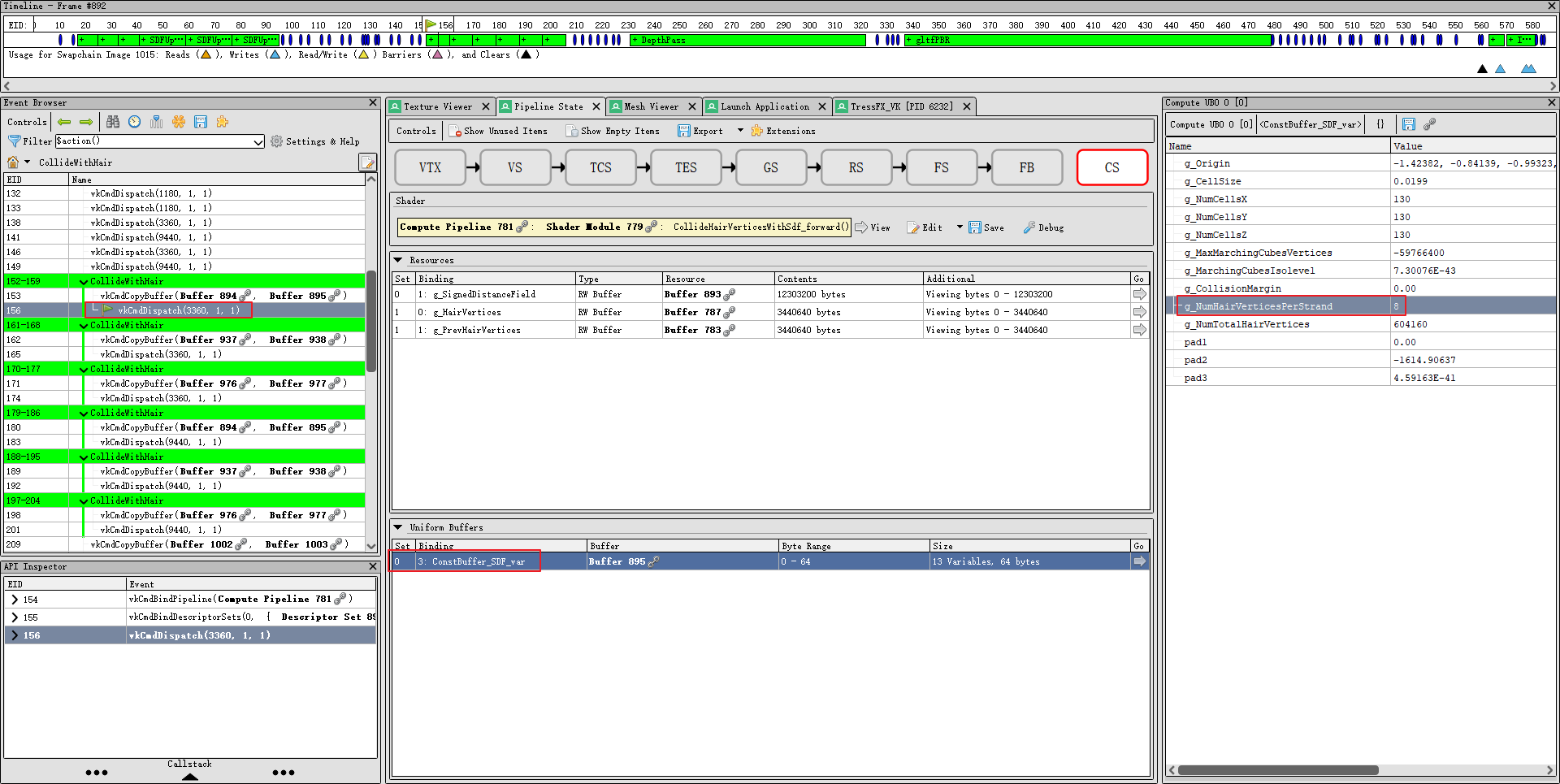The height and width of the screenshot is (784, 1560).
Task: Click the curly braces format button
Action: (1380, 124)
